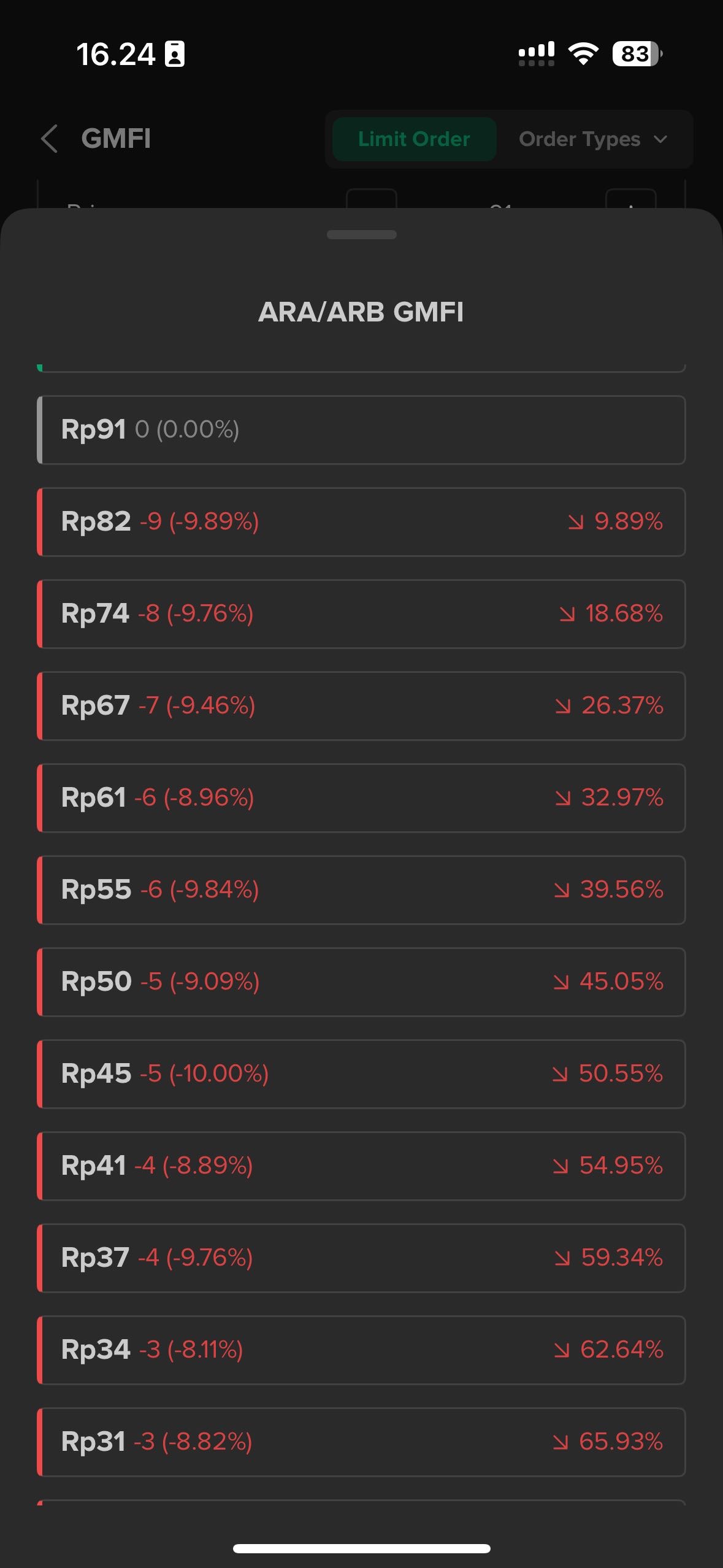723x1568 pixels.
Task: Select the Limit Order tab
Action: coord(414,139)
